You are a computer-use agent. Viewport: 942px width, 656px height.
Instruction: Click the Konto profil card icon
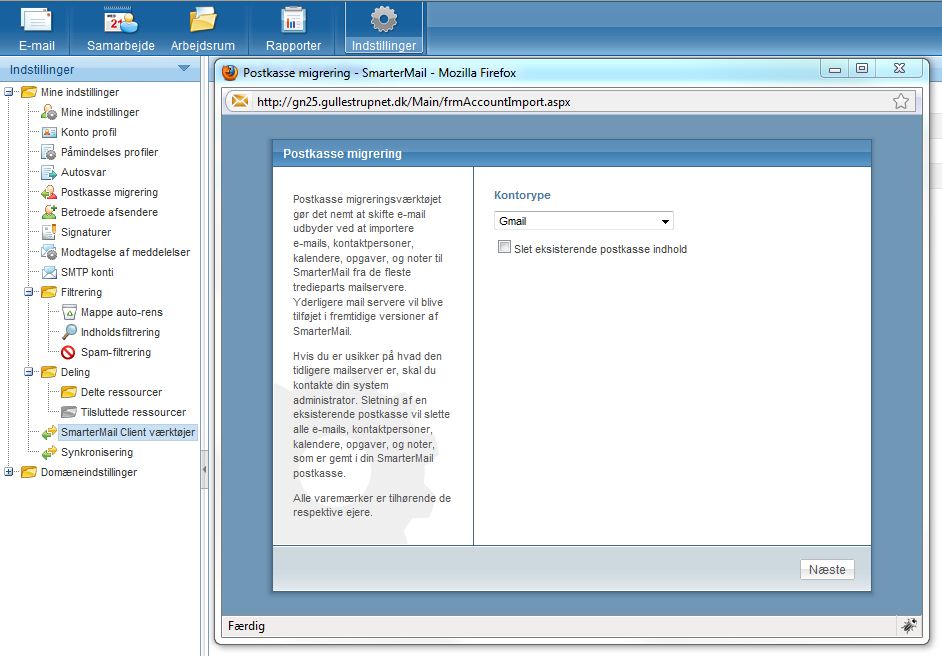(49, 132)
